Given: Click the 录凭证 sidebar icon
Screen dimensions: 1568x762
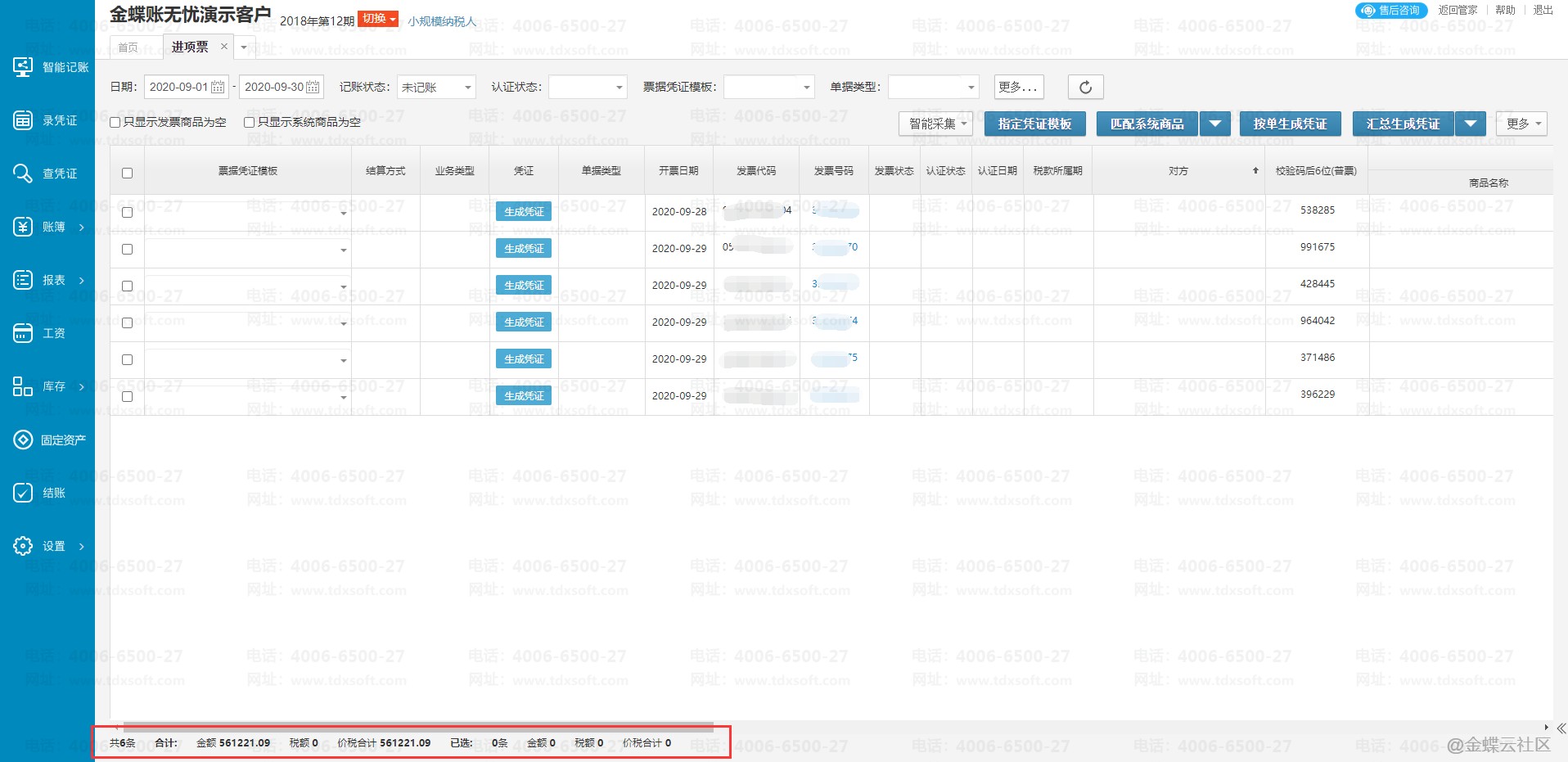Looking at the screenshot, I should pyautogui.click(x=23, y=120).
